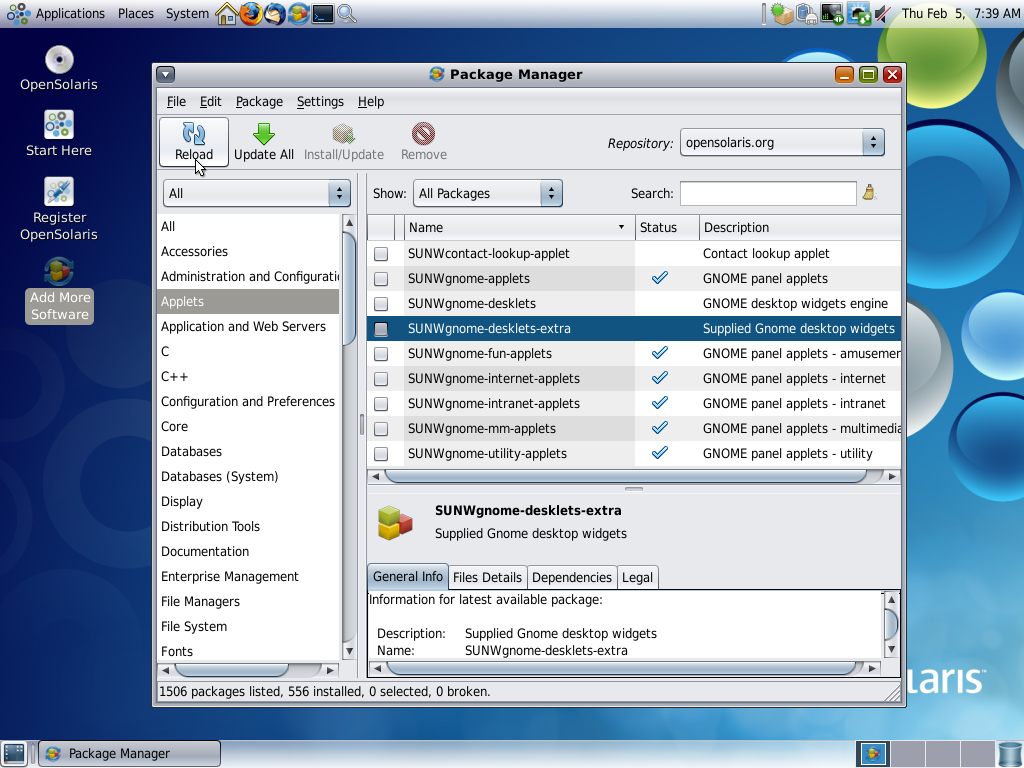Open the Package menu
Image resolution: width=1024 pixels, height=768 pixels.
[x=259, y=101]
